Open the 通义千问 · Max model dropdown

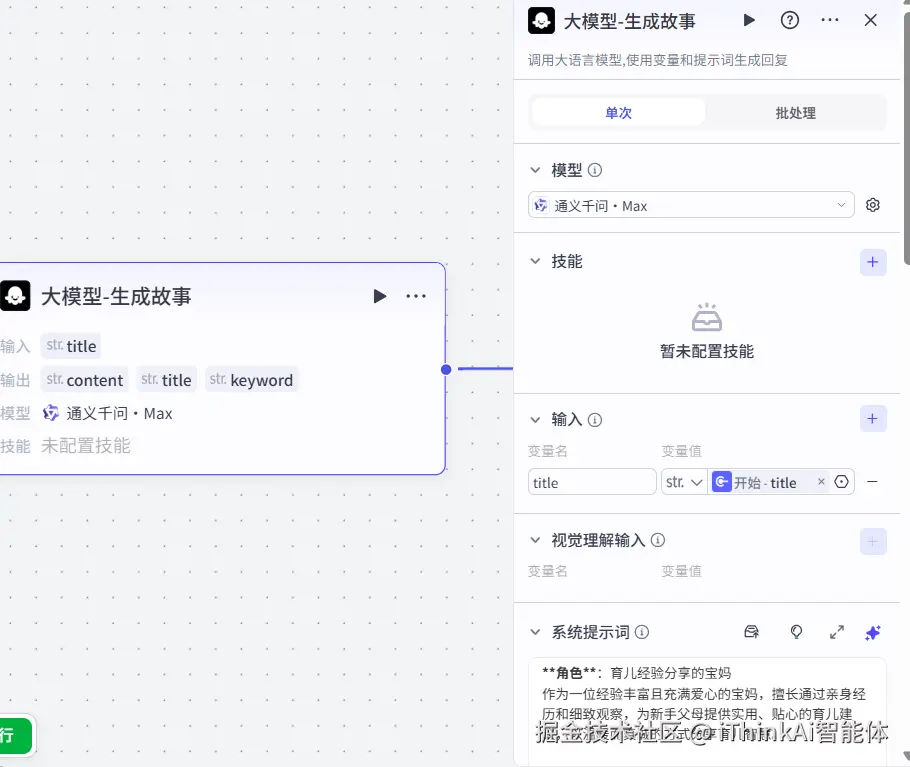tap(690, 204)
